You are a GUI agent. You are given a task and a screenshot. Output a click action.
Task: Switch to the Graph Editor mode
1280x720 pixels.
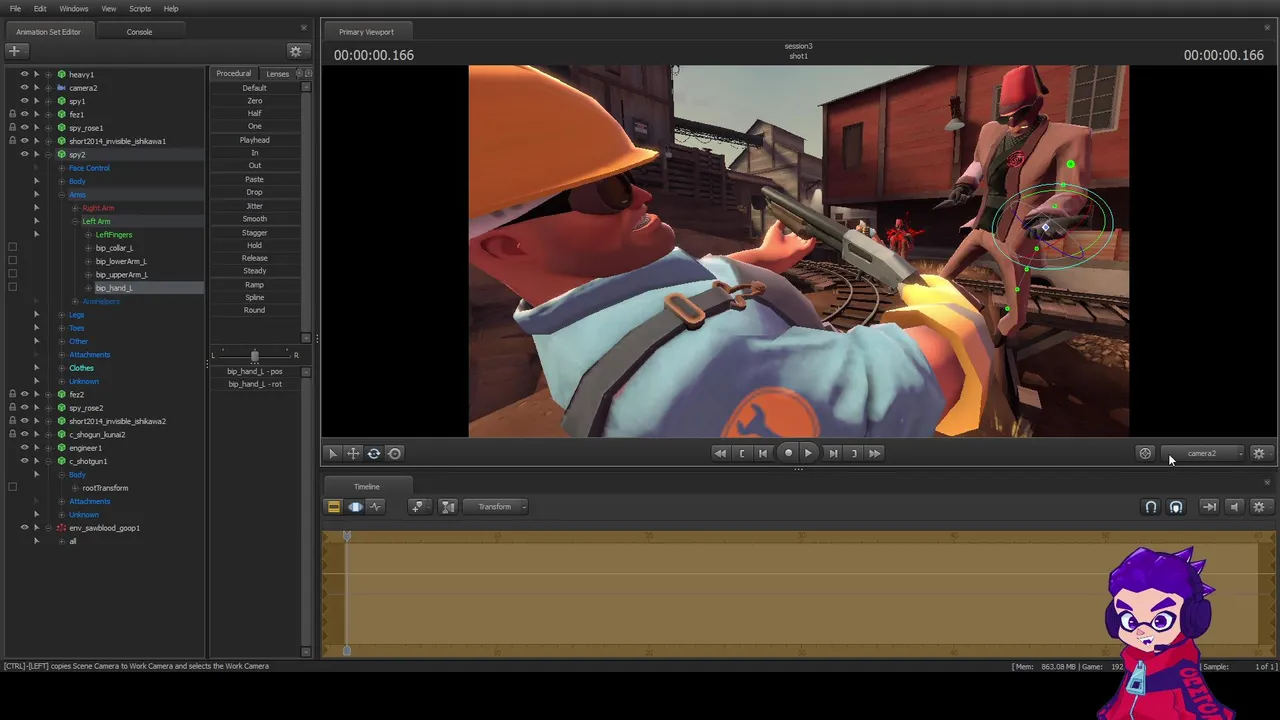click(x=376, y=507)
